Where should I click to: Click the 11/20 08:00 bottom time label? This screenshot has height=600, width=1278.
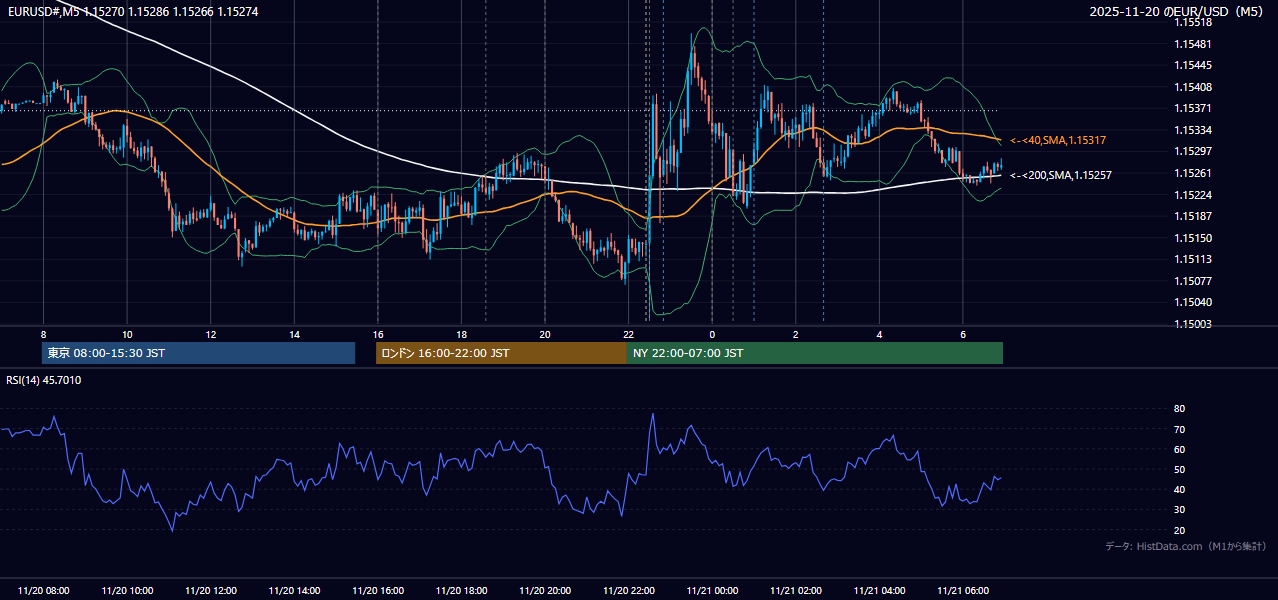point(43,591)
